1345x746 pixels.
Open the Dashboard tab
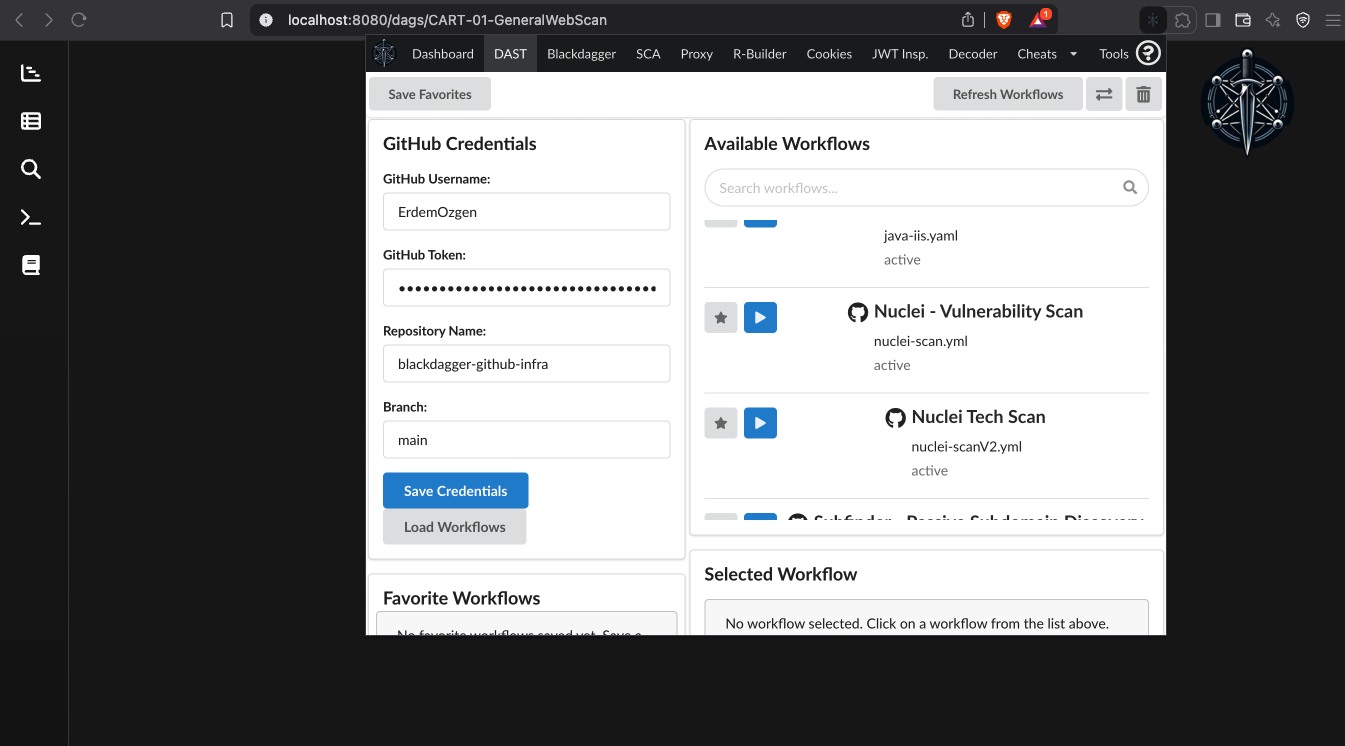click(x=443, y=54)
